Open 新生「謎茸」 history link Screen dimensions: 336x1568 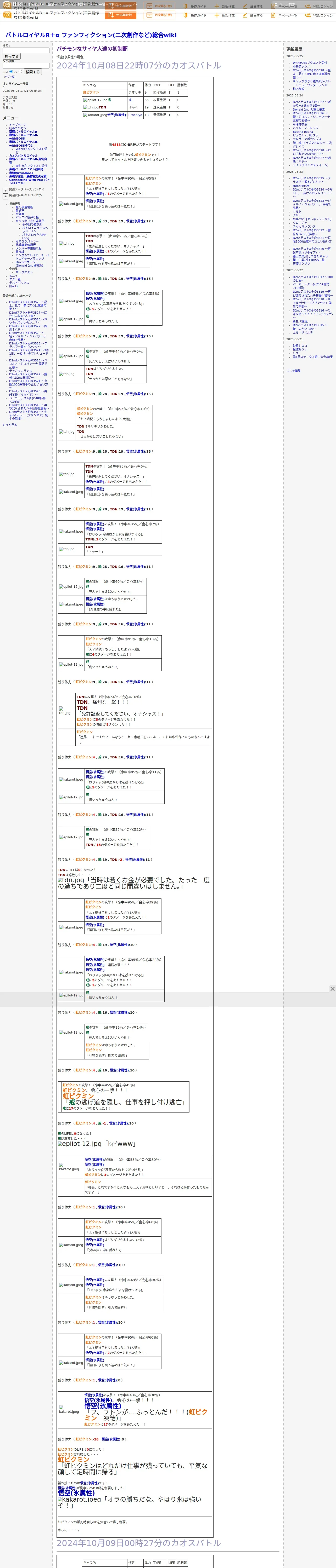point(301,321)
